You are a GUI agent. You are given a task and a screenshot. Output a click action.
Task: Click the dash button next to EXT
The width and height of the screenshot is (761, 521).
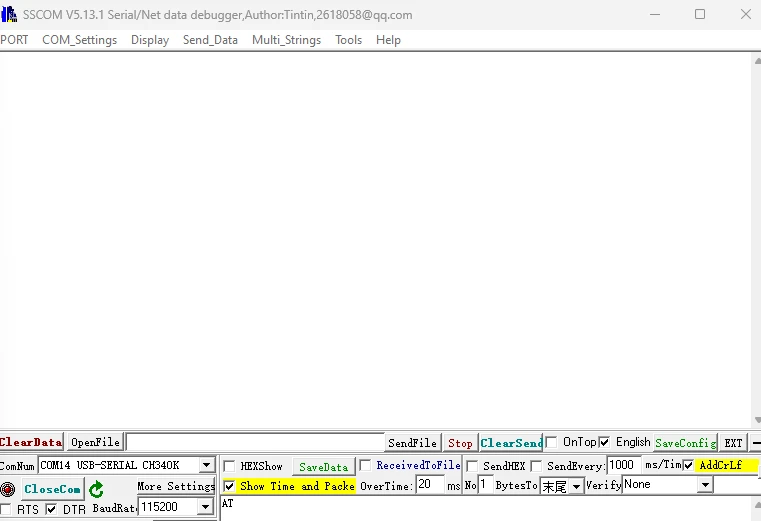pos(755,442)
